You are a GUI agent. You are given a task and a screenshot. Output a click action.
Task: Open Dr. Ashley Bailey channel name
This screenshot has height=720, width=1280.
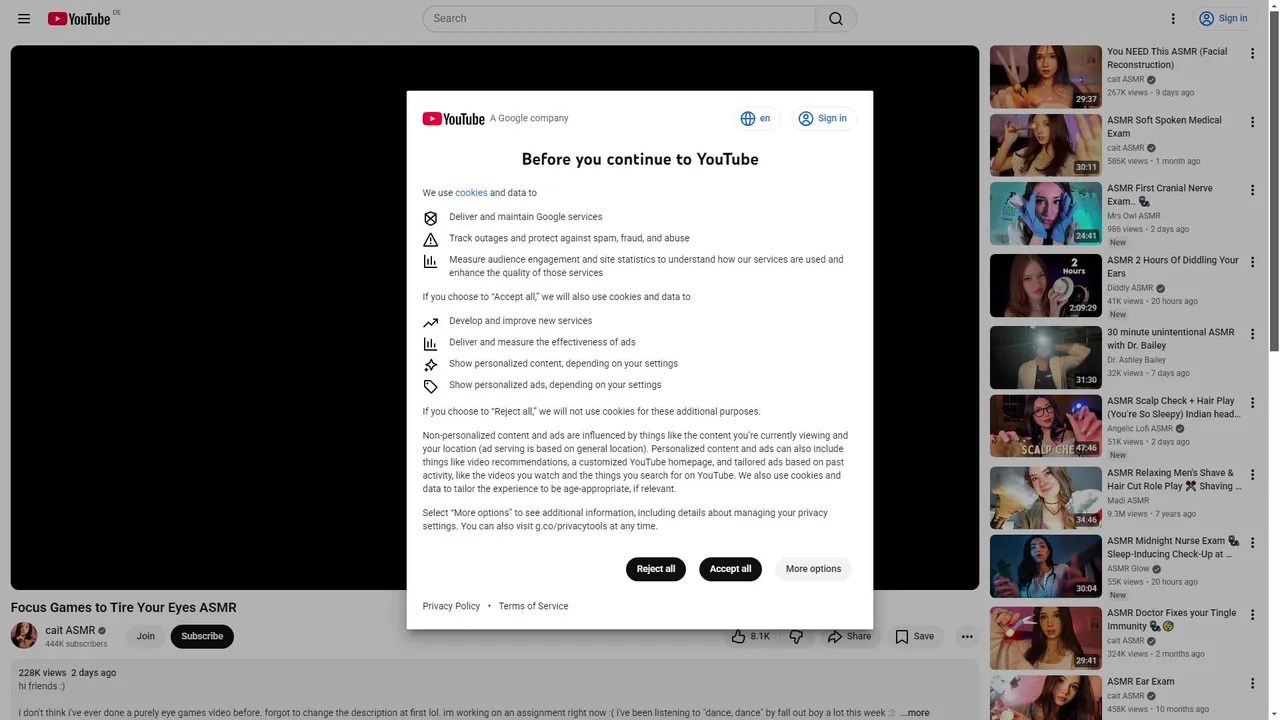tap(1136, 360)
